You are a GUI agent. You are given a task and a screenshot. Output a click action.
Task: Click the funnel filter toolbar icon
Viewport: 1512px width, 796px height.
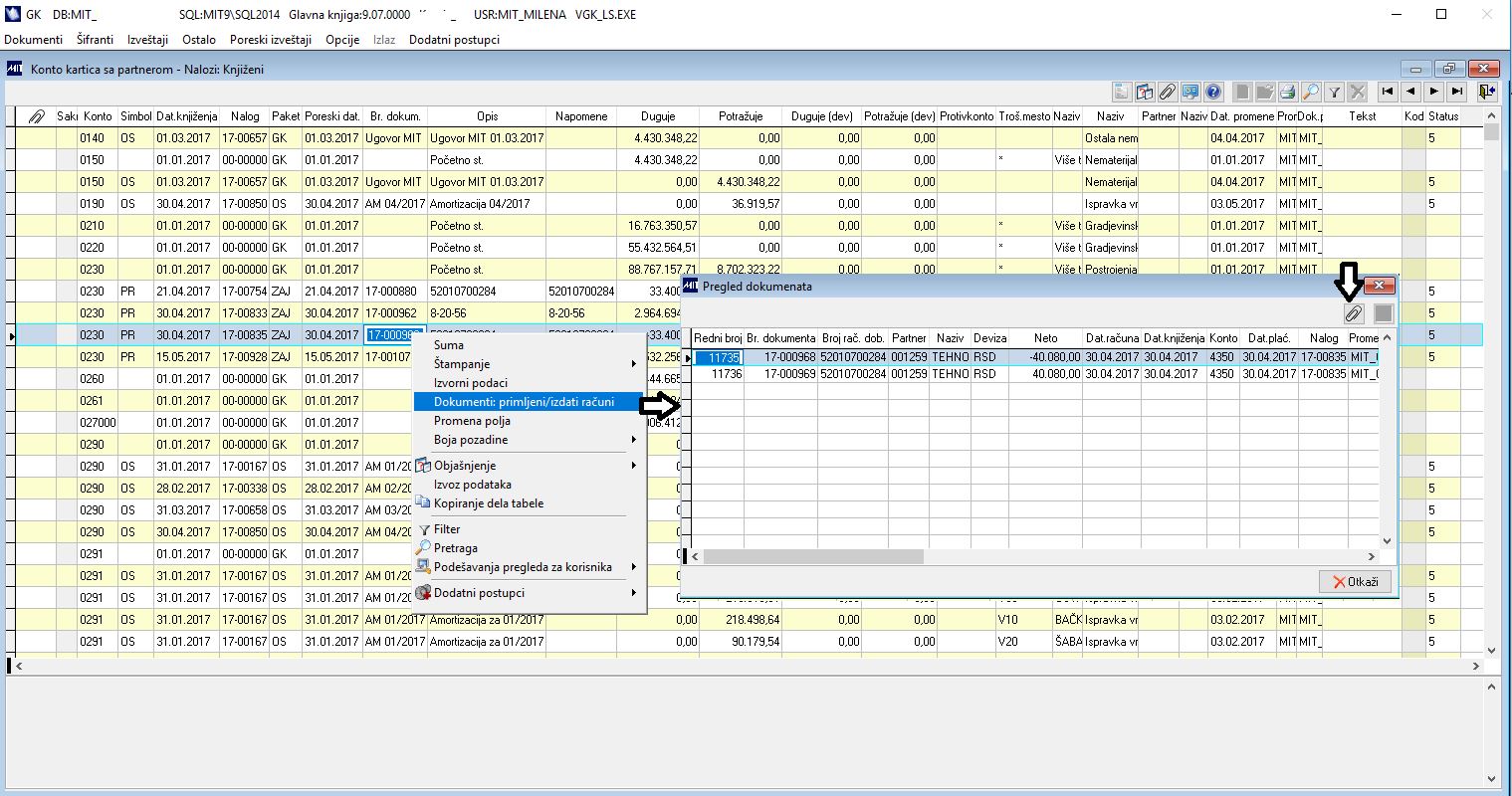point(1335,92)
